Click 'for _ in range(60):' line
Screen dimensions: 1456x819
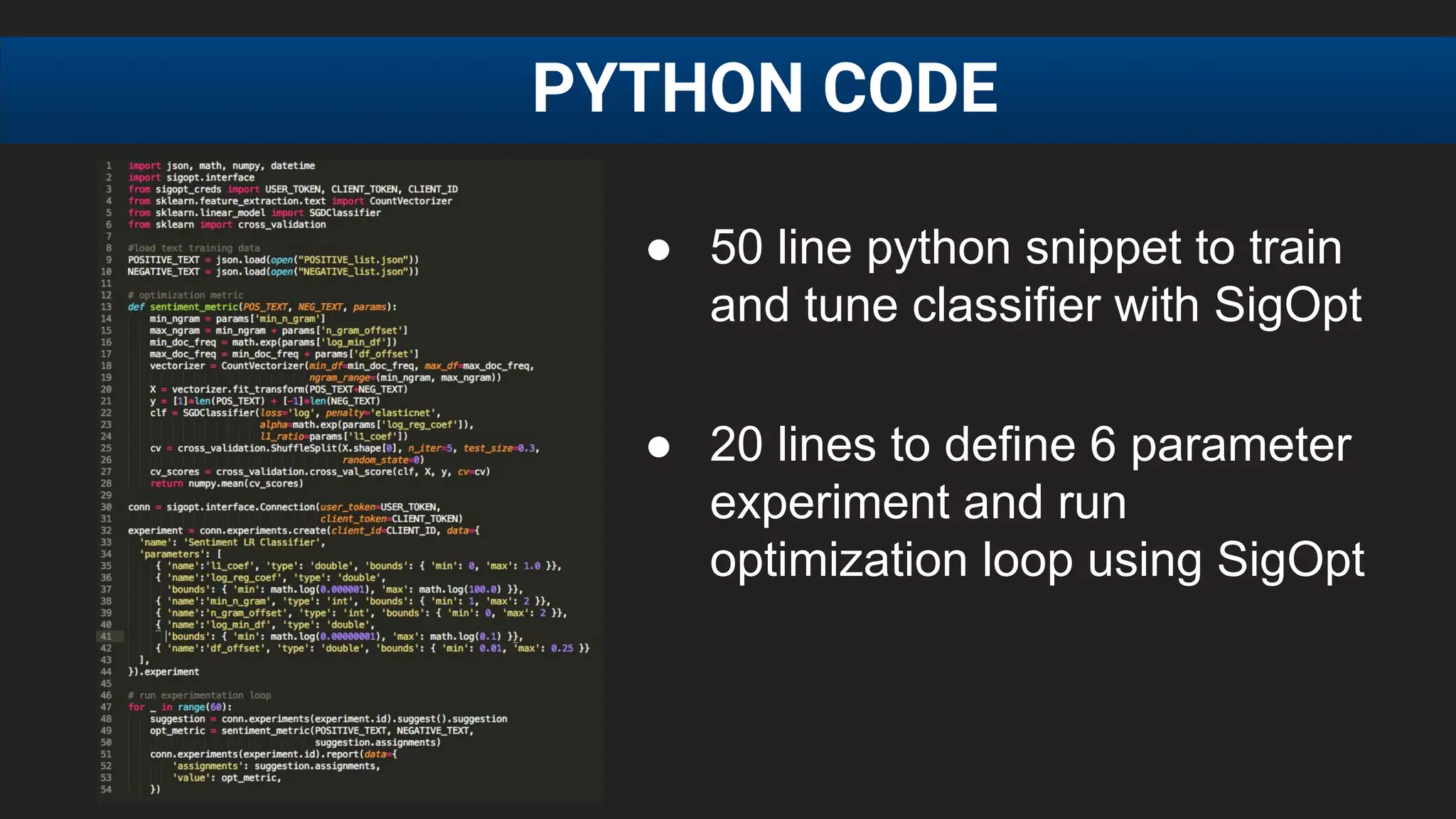(180, 707)
